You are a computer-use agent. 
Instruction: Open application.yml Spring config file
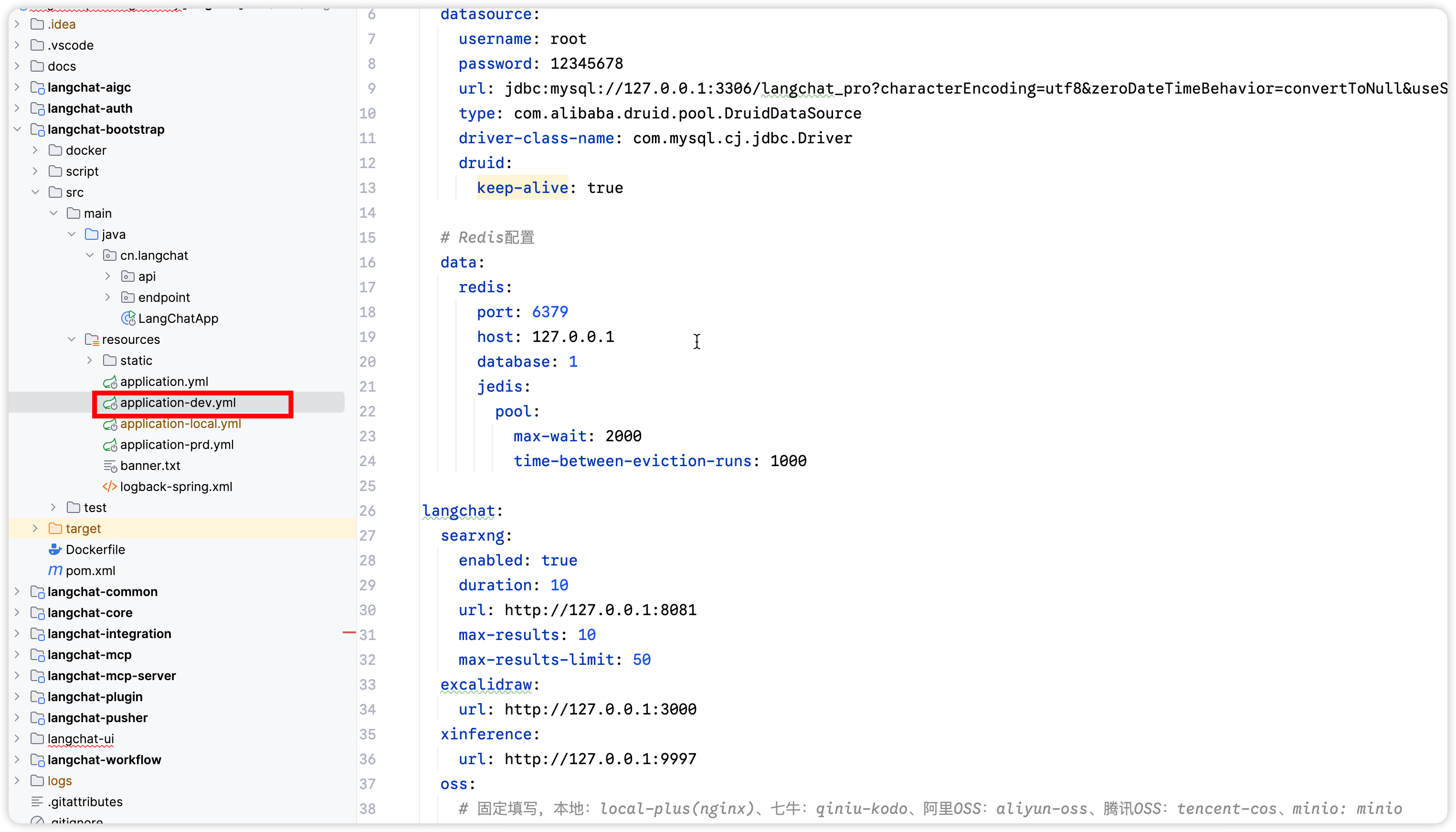pos(164,381)
